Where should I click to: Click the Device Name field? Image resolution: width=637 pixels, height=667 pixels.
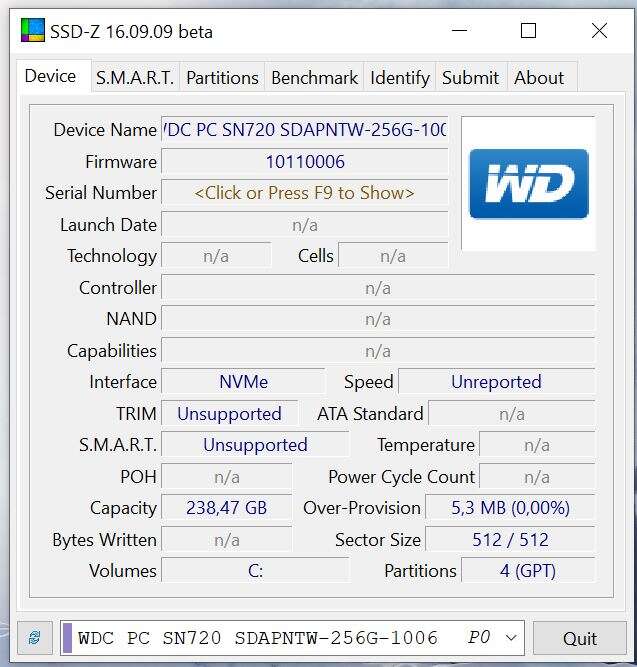pos(304,130)
